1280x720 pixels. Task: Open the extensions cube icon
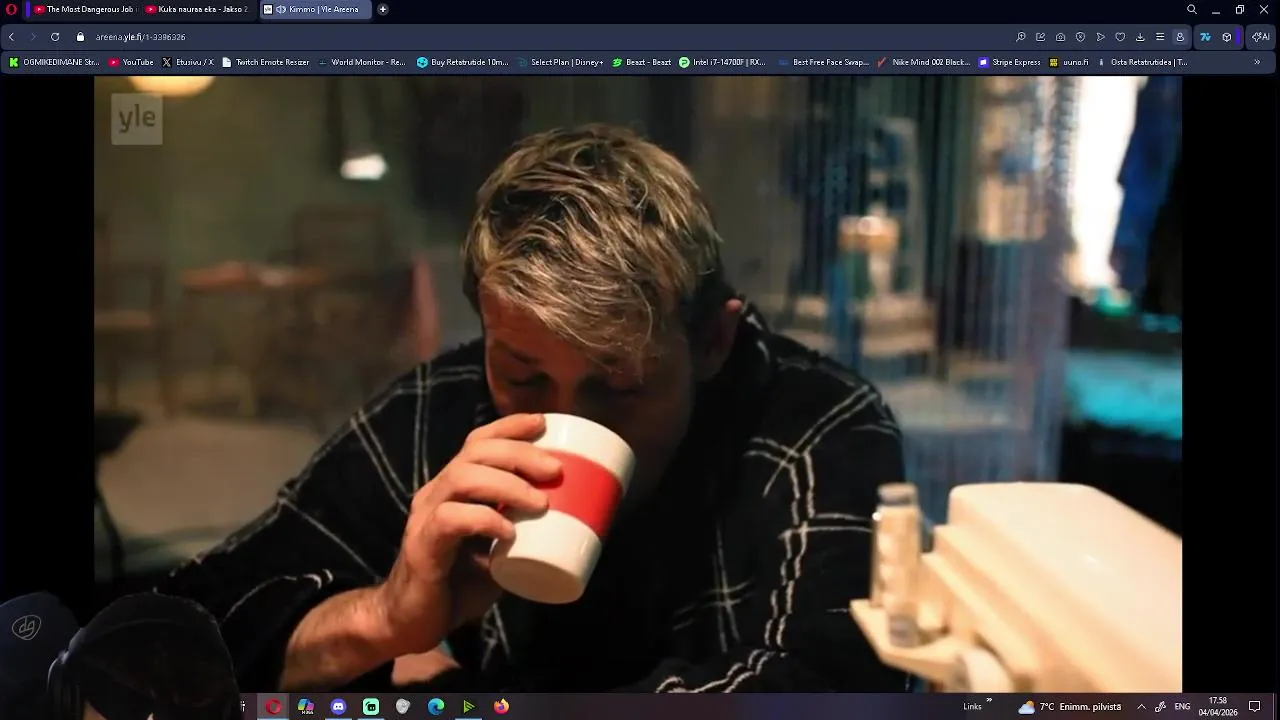(x=1227, y=37)
